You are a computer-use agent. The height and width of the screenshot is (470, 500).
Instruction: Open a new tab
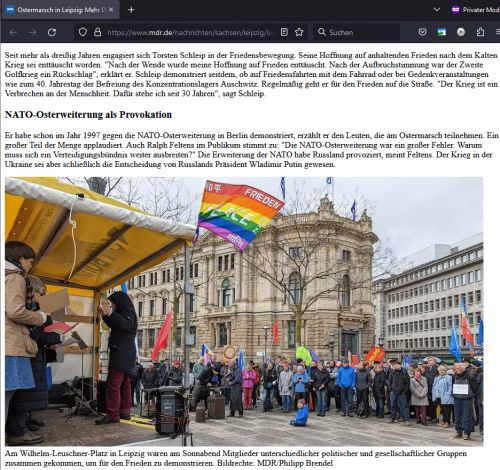pyautogui.click(x=131, y=10)
